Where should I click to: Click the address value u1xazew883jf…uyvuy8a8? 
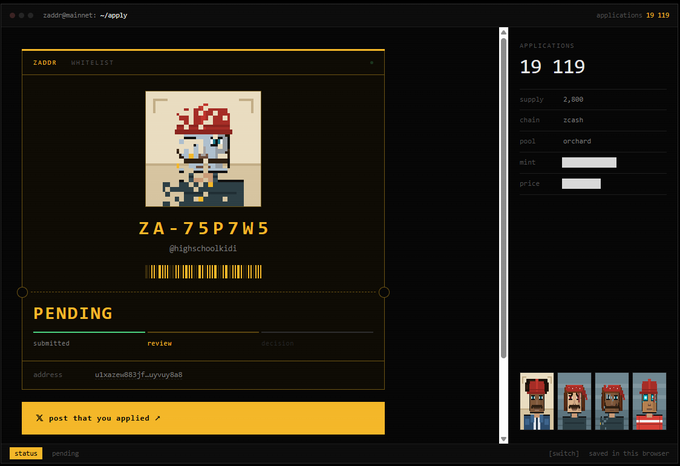(138, 375)
